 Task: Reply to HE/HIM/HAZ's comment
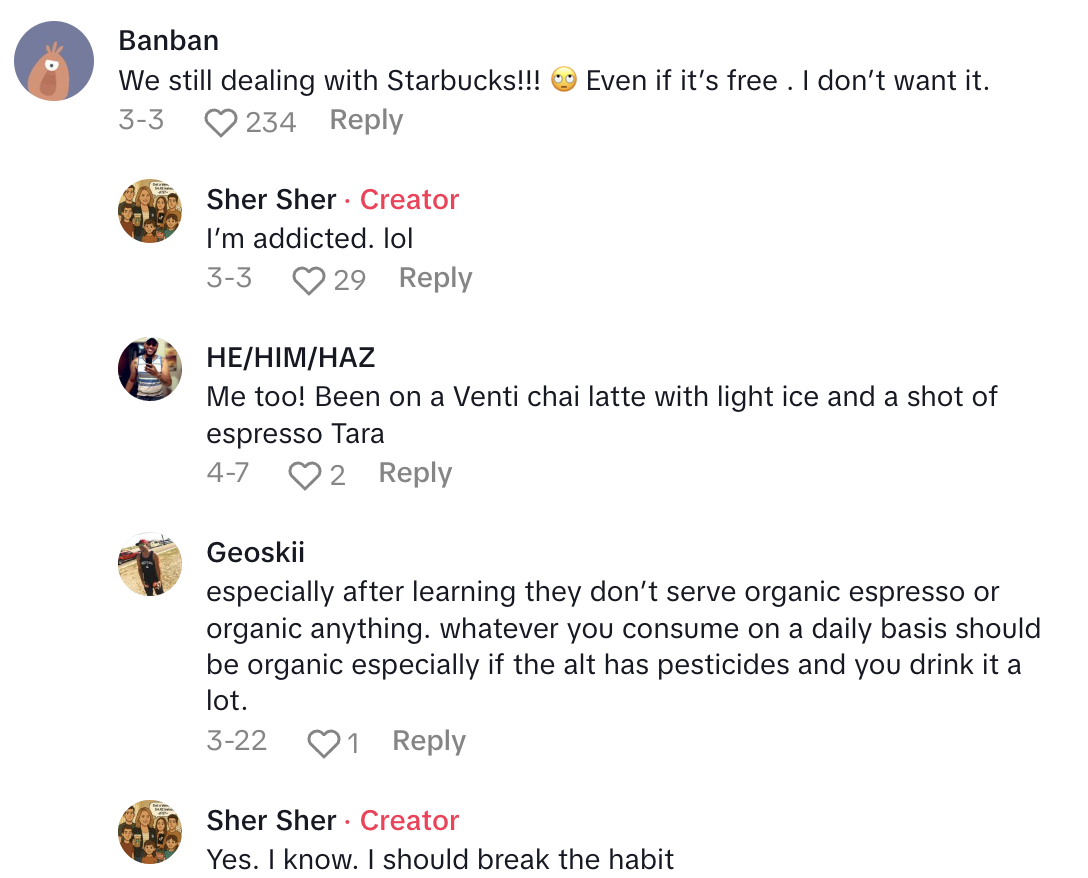(415, 473)
